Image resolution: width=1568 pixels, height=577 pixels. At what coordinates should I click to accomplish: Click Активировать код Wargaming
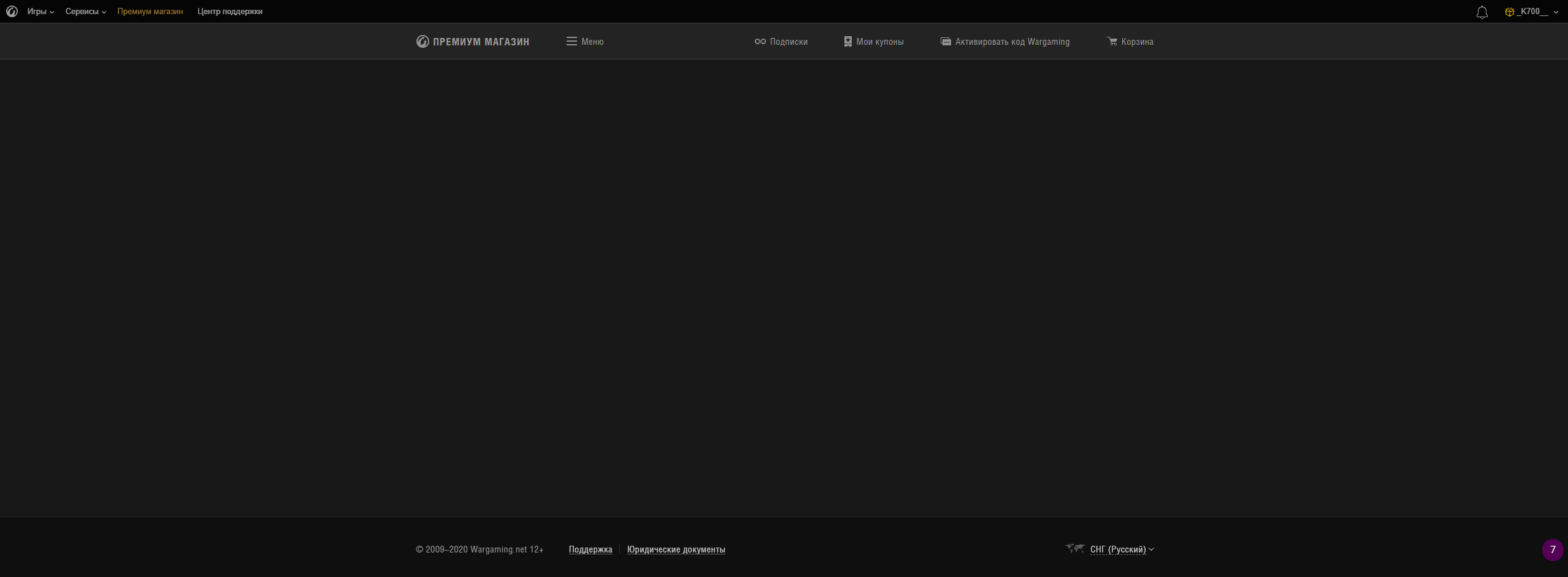1005,42
